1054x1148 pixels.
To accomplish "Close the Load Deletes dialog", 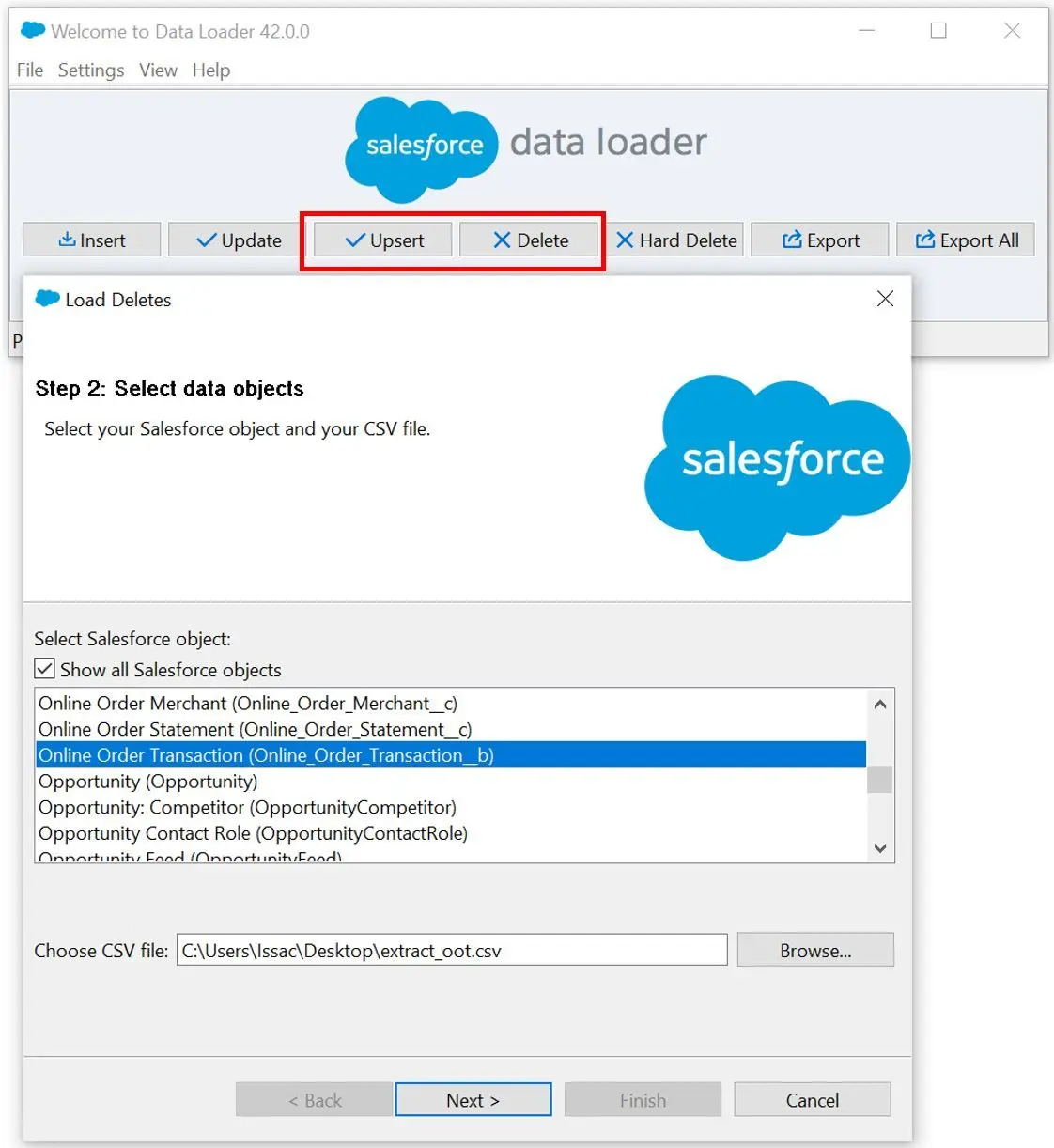I will 885,299.
